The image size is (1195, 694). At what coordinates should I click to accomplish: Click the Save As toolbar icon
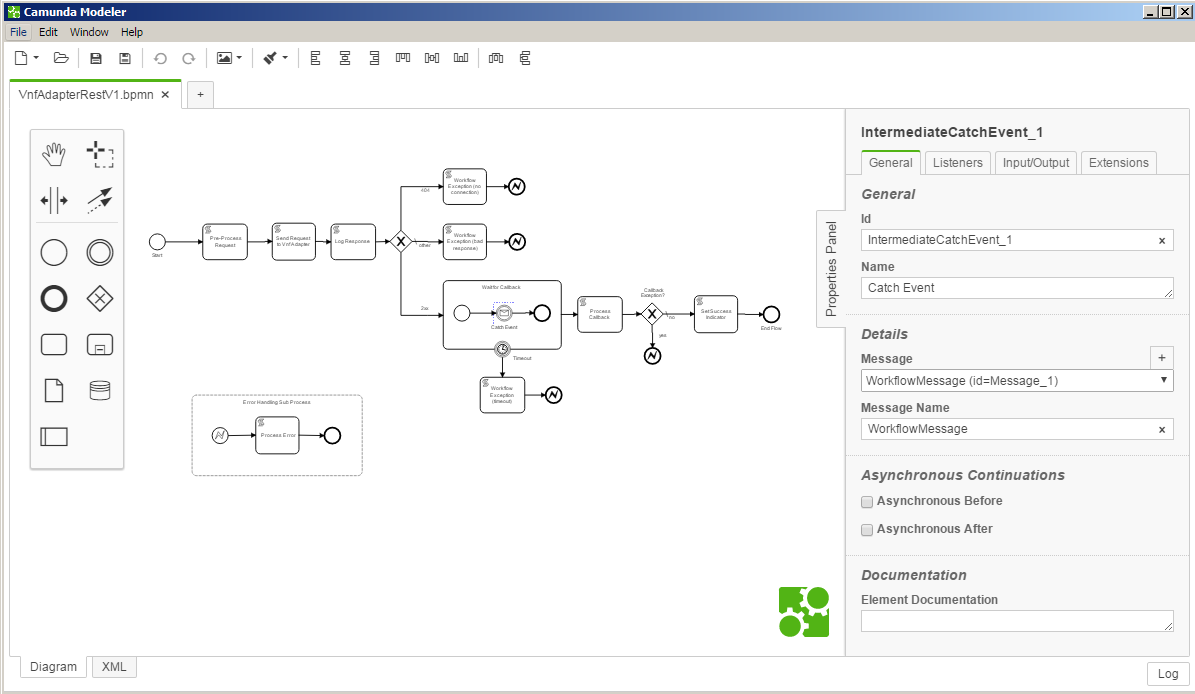pyautogui.click(x=125, y=58)
